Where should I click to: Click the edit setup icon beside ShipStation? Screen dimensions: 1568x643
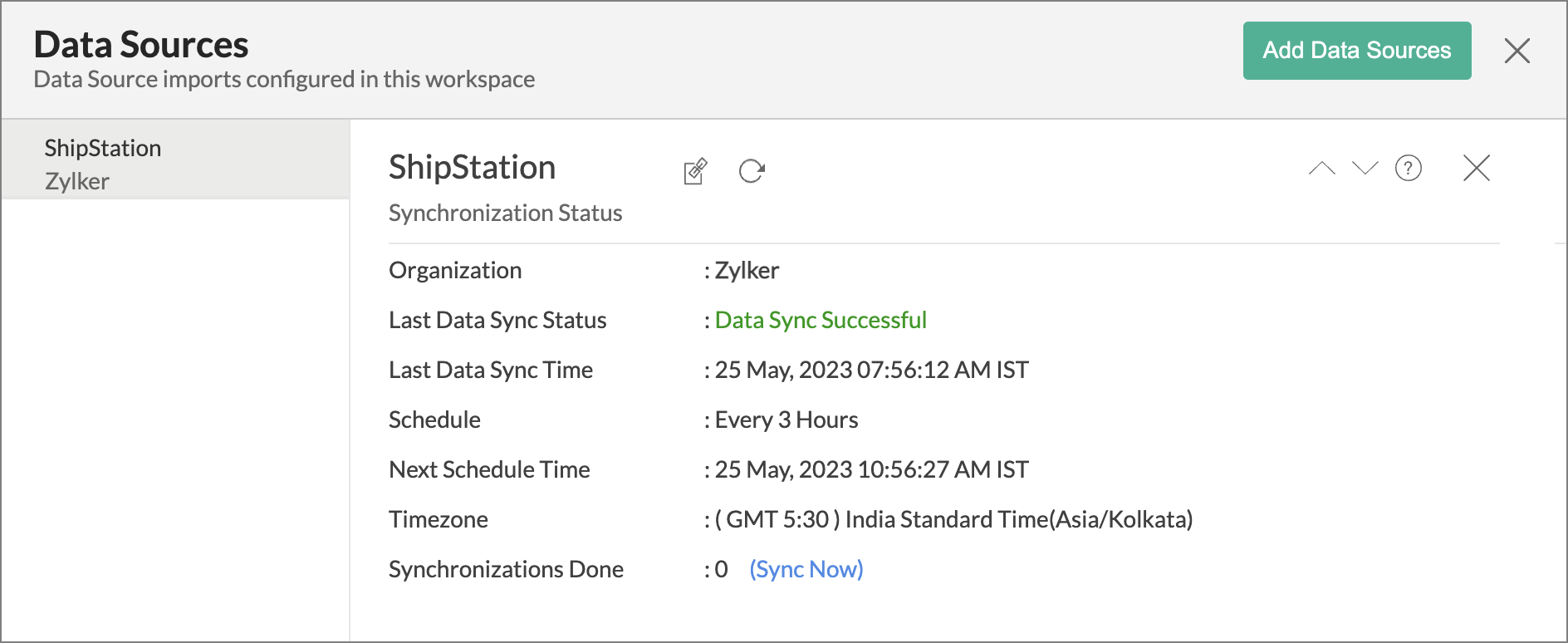coord(695,171)
